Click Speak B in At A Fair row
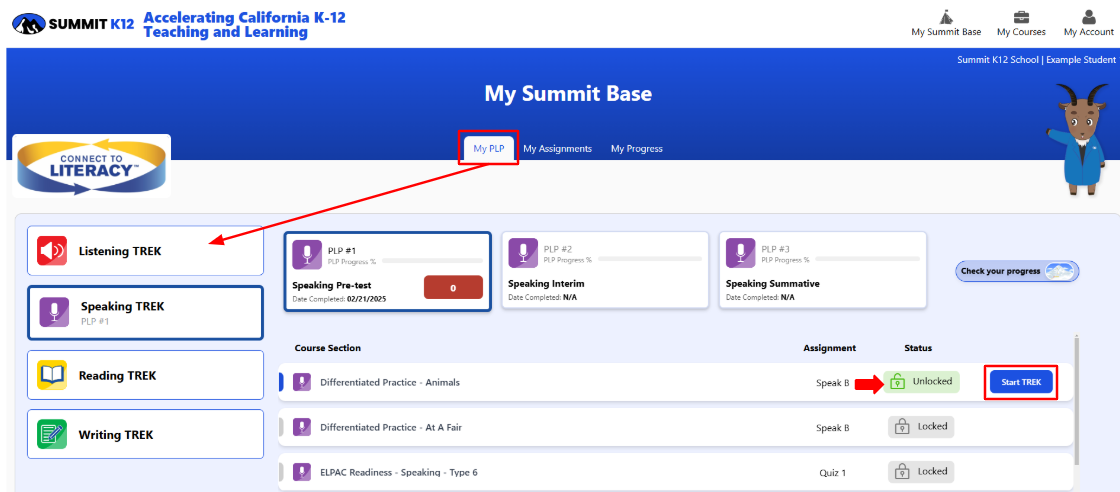This screenshot has width=1120, height=492. pyautogui.click(x=833, y=428)
